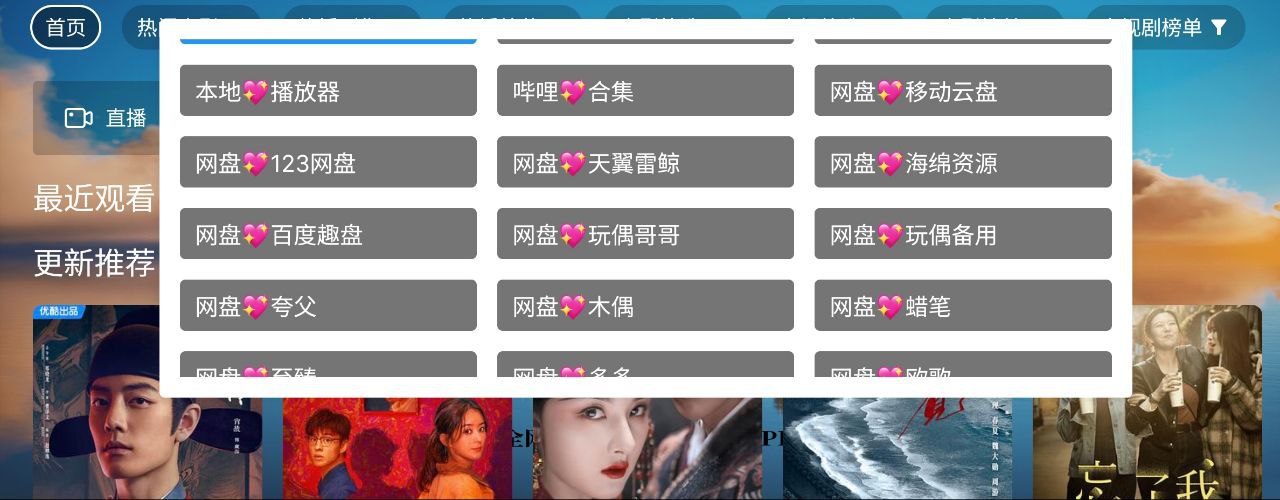Select the 网盘木偶 source
This screenshot has height=500, width=1280.
pos(645,306)
